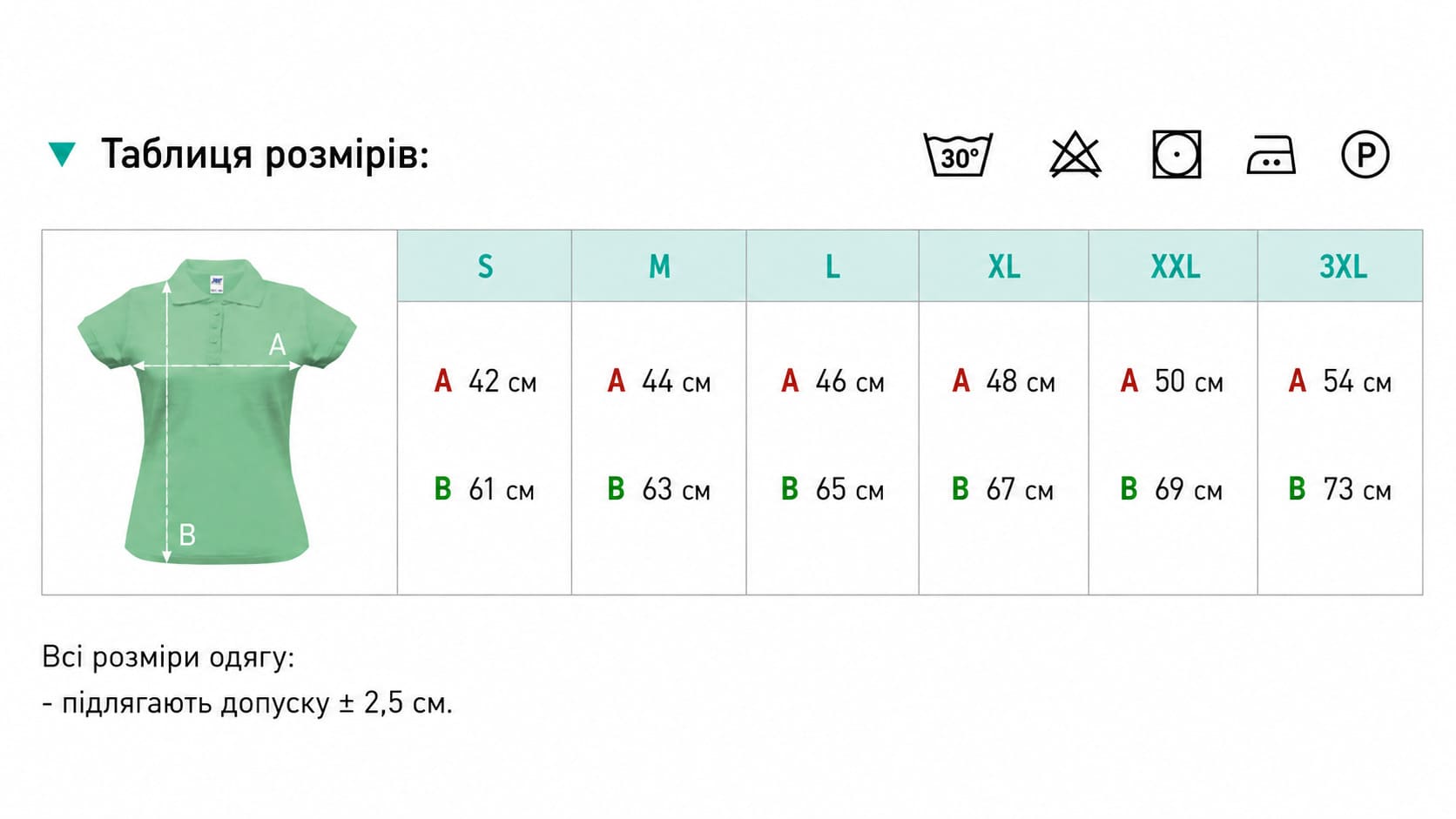Click the 30° wash tub icon
This screenshot has width=1456, height=819.
[958, 155]
